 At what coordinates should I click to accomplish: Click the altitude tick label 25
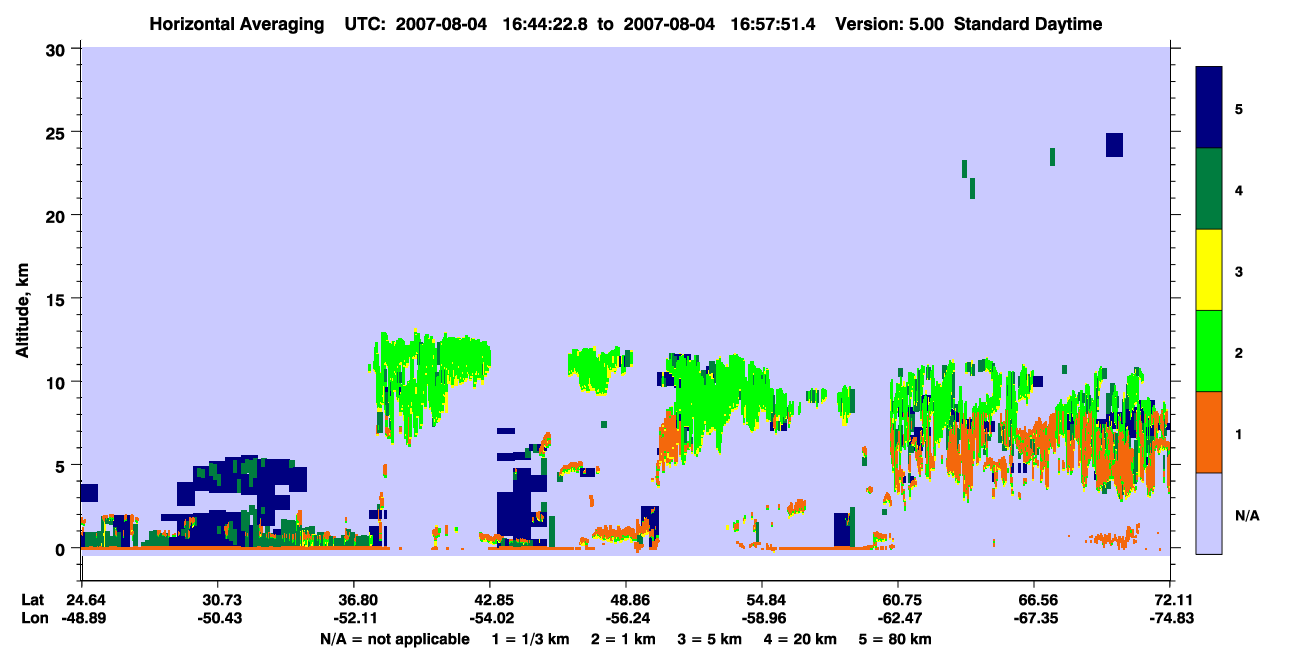58,132
